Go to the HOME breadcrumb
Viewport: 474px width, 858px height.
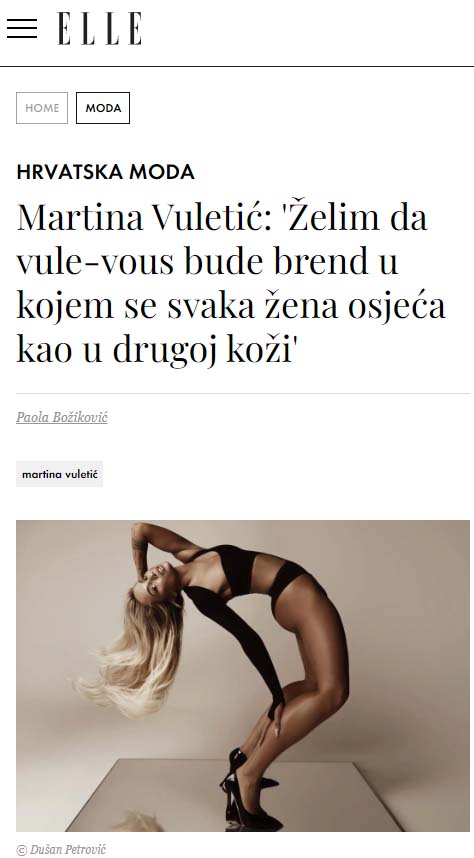[42, 108]
